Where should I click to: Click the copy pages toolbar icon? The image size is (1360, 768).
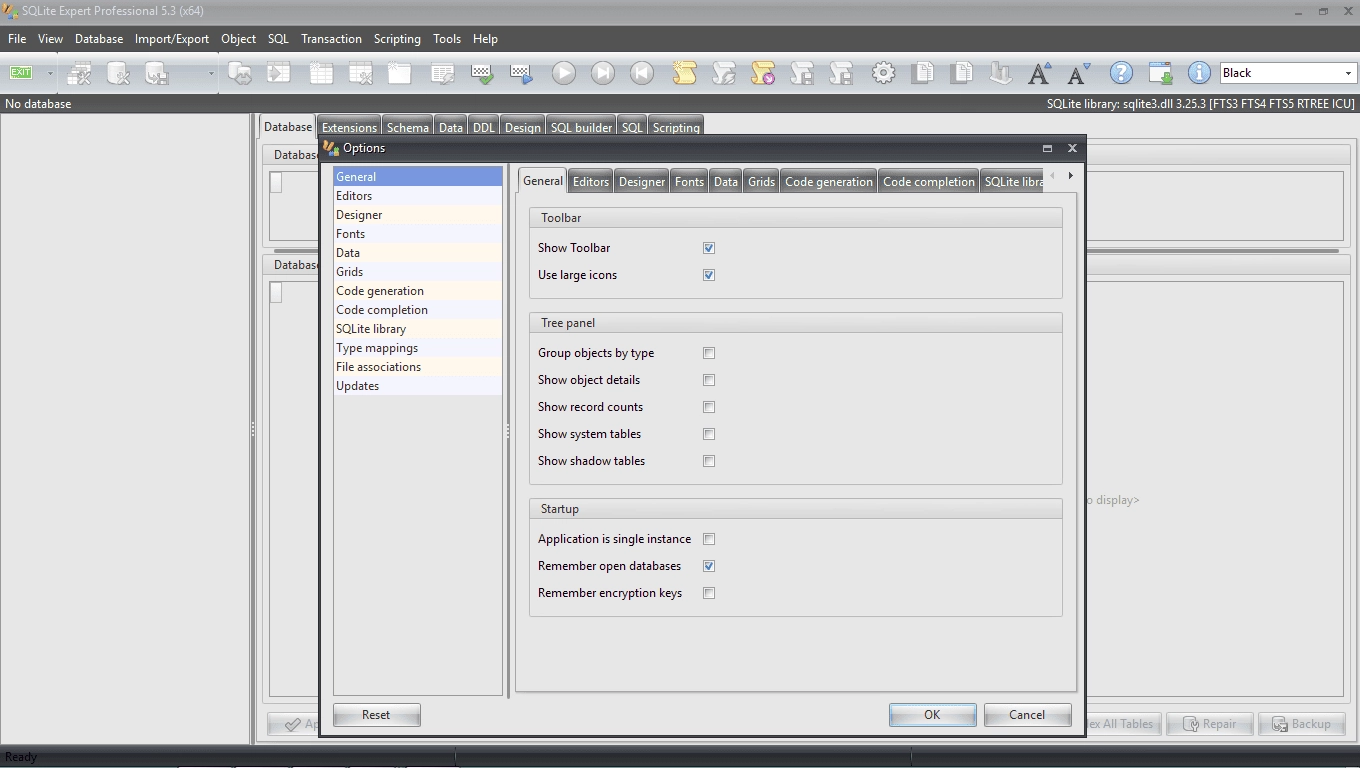click(x=923, y=73)
